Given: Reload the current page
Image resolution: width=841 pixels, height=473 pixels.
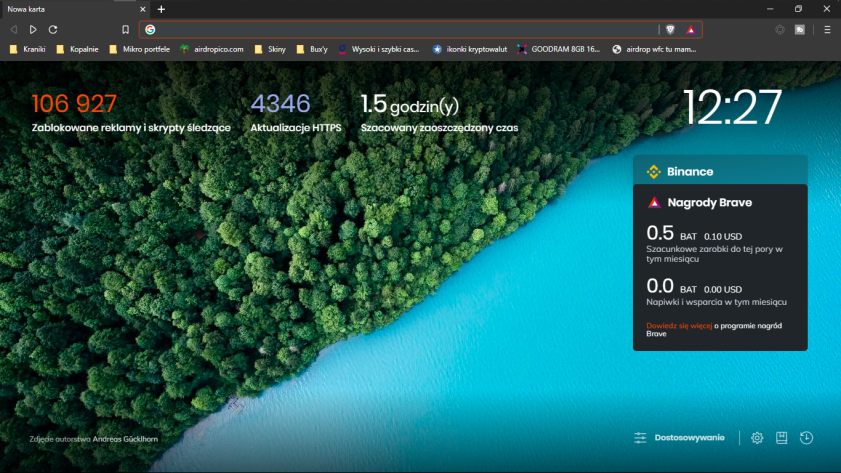Looking at the screenshot, I should tap(53, 29).
